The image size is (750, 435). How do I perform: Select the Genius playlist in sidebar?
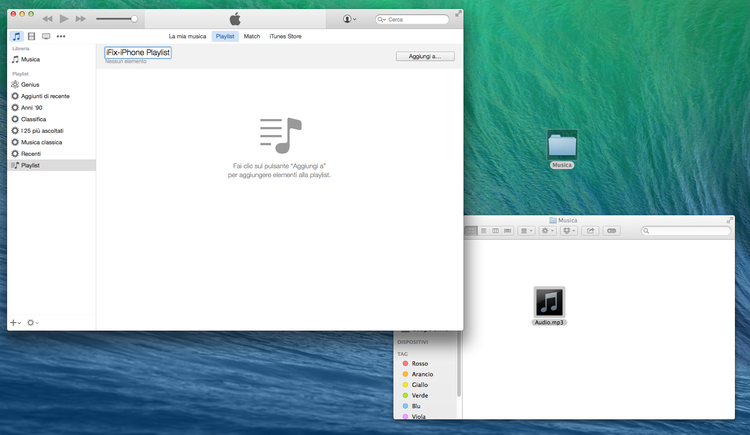pyautogui.click(x=30, y=85)
